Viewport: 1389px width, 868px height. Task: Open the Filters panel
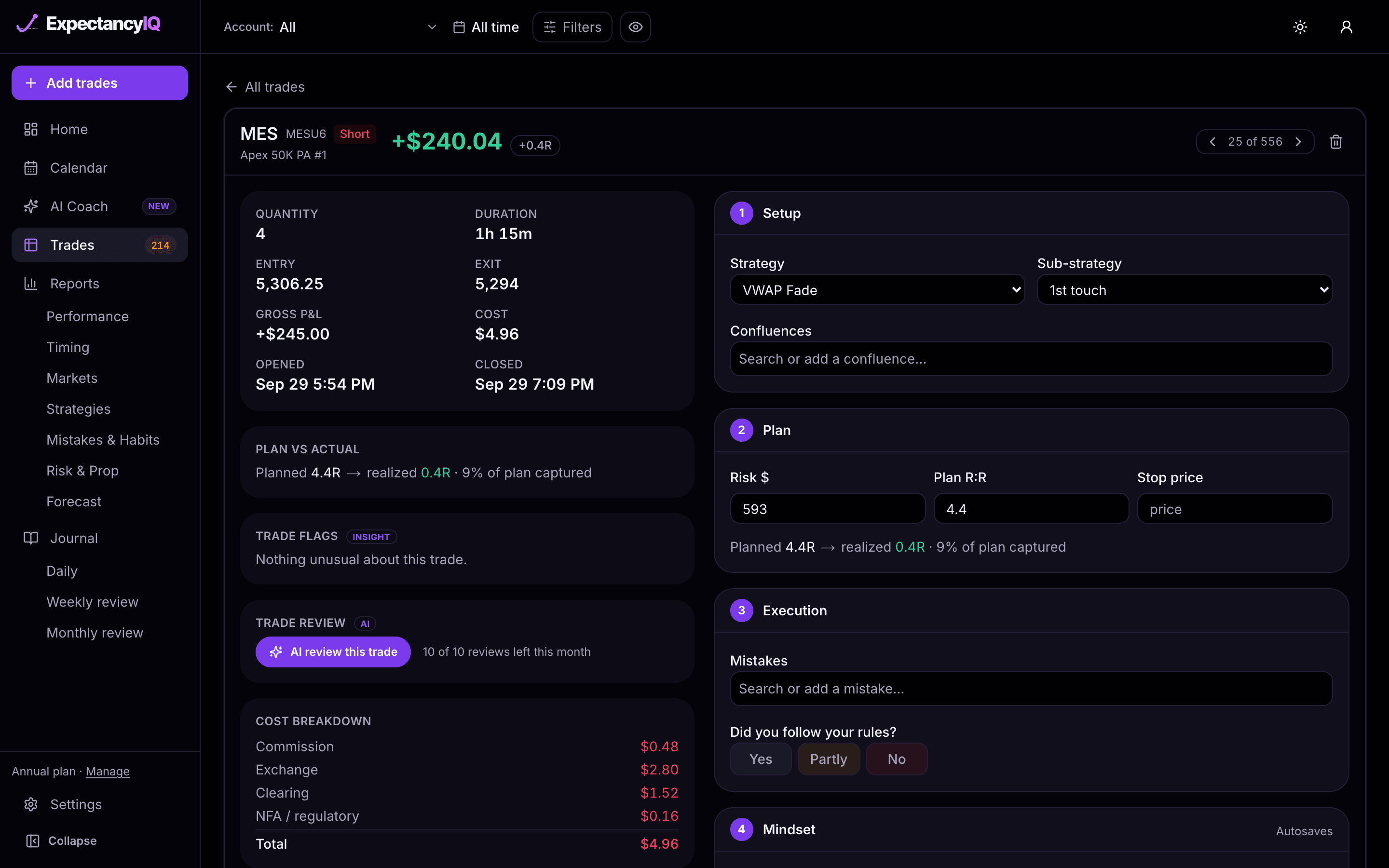click(x=572, y=27)
